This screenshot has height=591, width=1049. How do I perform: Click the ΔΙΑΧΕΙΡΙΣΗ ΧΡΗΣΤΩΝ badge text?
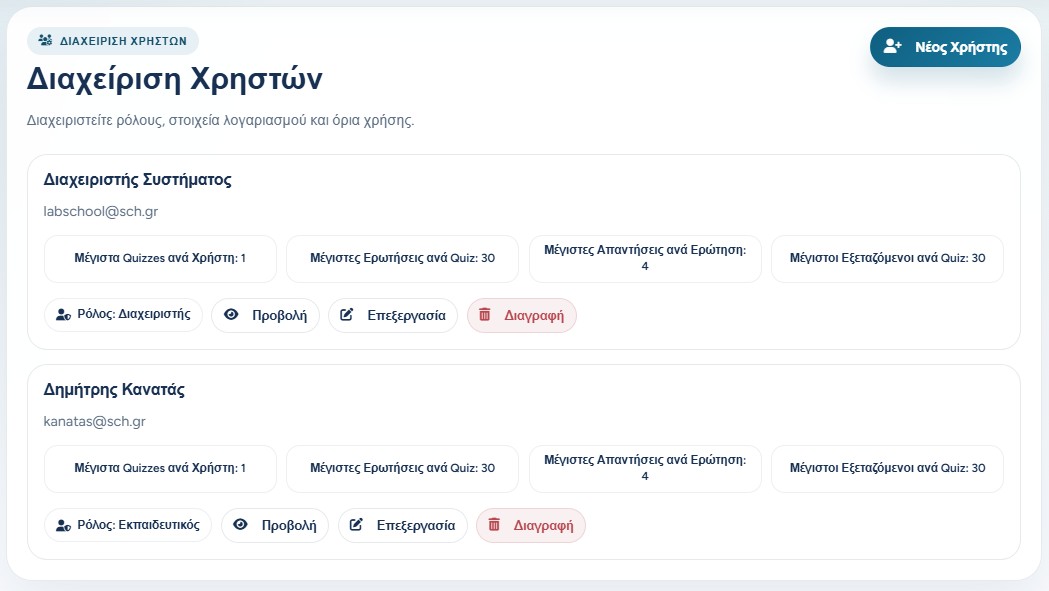click(123, 41)
